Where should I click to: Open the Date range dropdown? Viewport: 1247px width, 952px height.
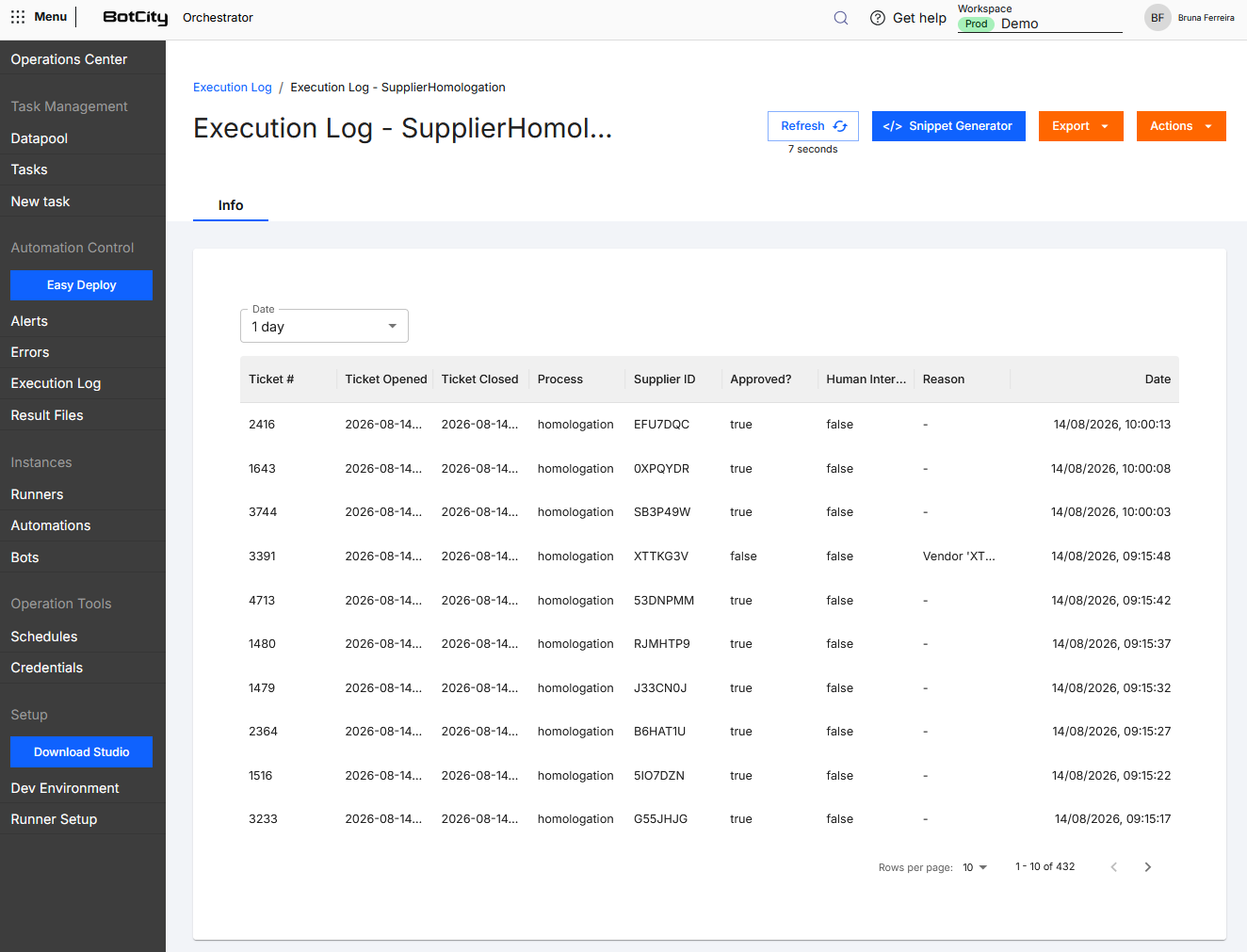click(x=324, y=326)
